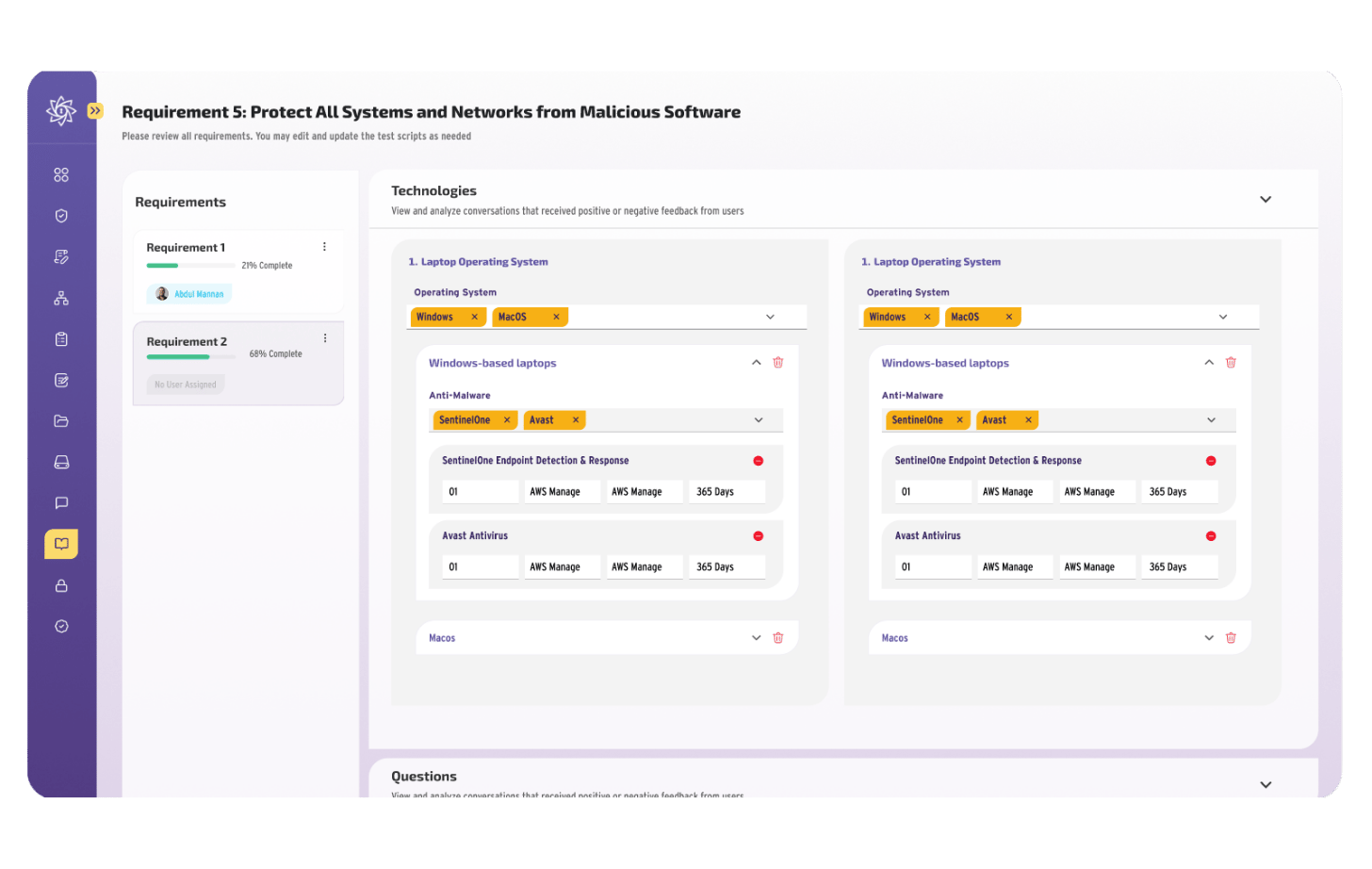This screenshot has width=1372, height=869.
Task: Remove the Windows tag in right panel
Action: point(927,318)
